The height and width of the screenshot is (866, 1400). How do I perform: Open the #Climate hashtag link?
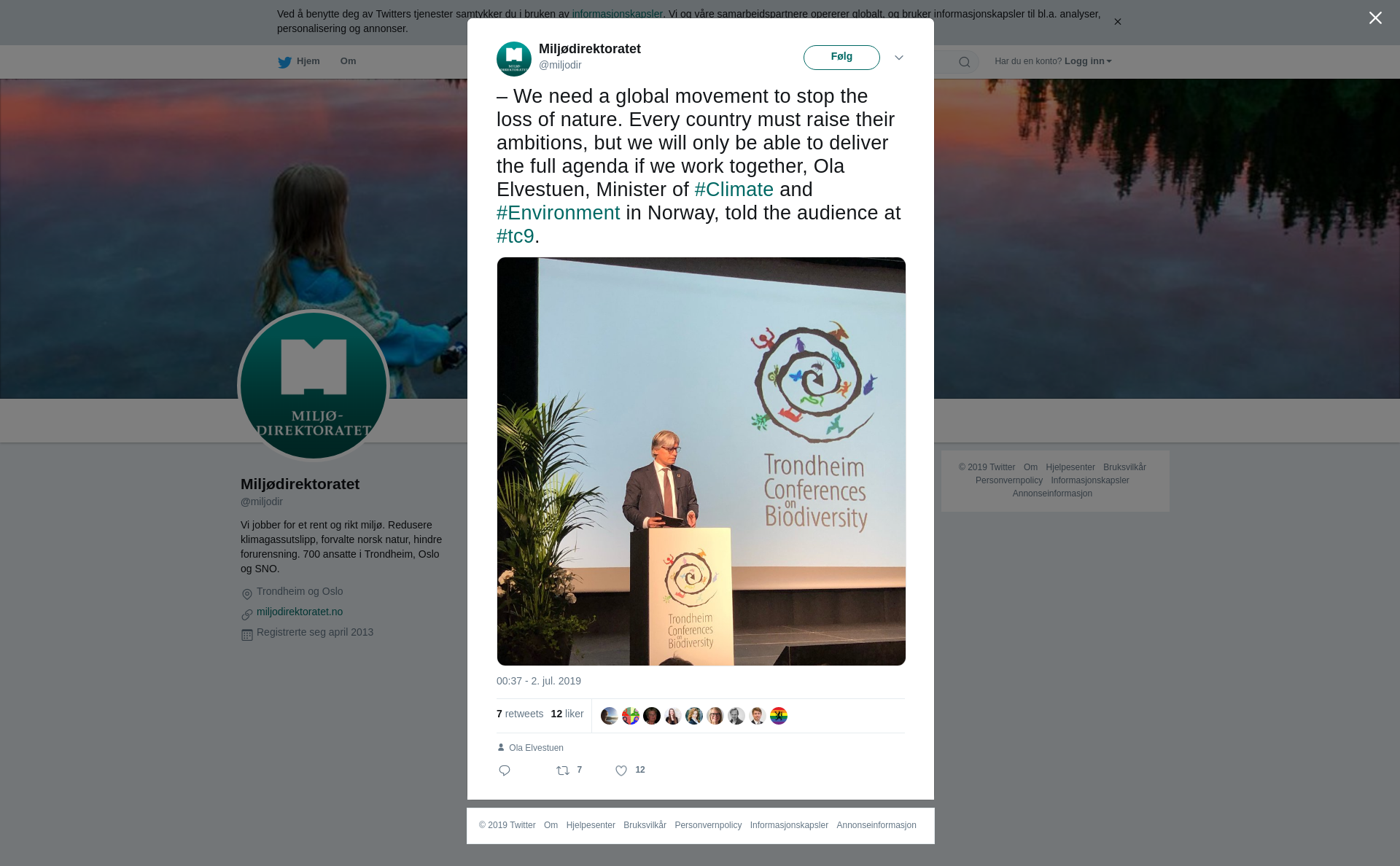(734, 190)
